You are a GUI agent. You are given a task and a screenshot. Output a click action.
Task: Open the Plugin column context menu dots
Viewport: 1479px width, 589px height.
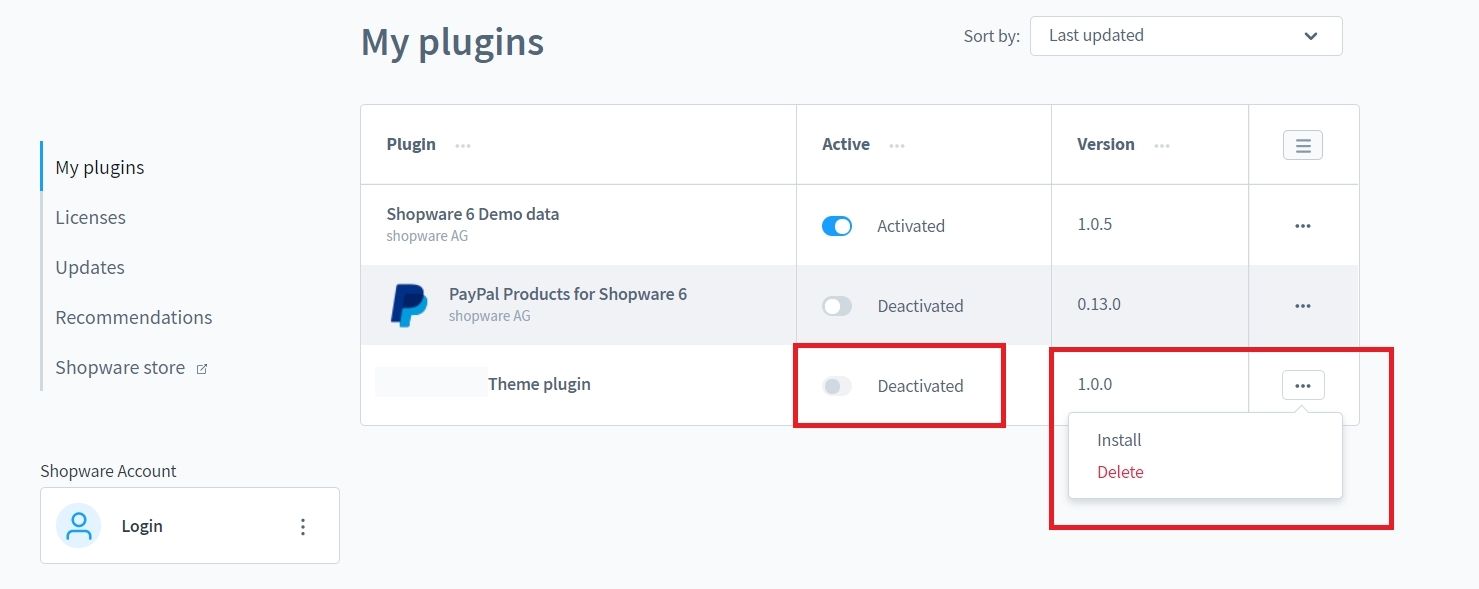click(x=463, y=145)
